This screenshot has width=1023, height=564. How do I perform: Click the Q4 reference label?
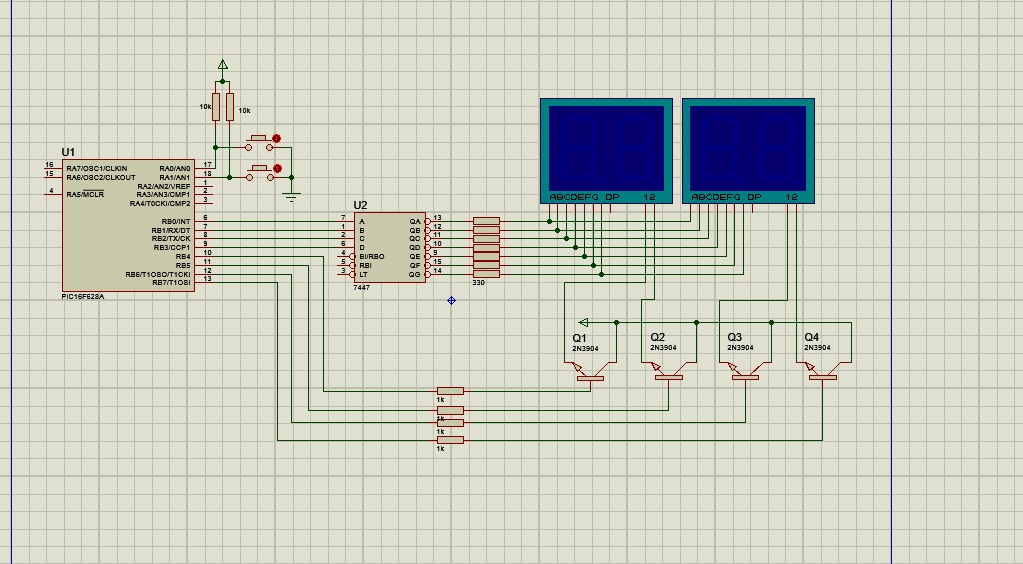coord(811,337)
